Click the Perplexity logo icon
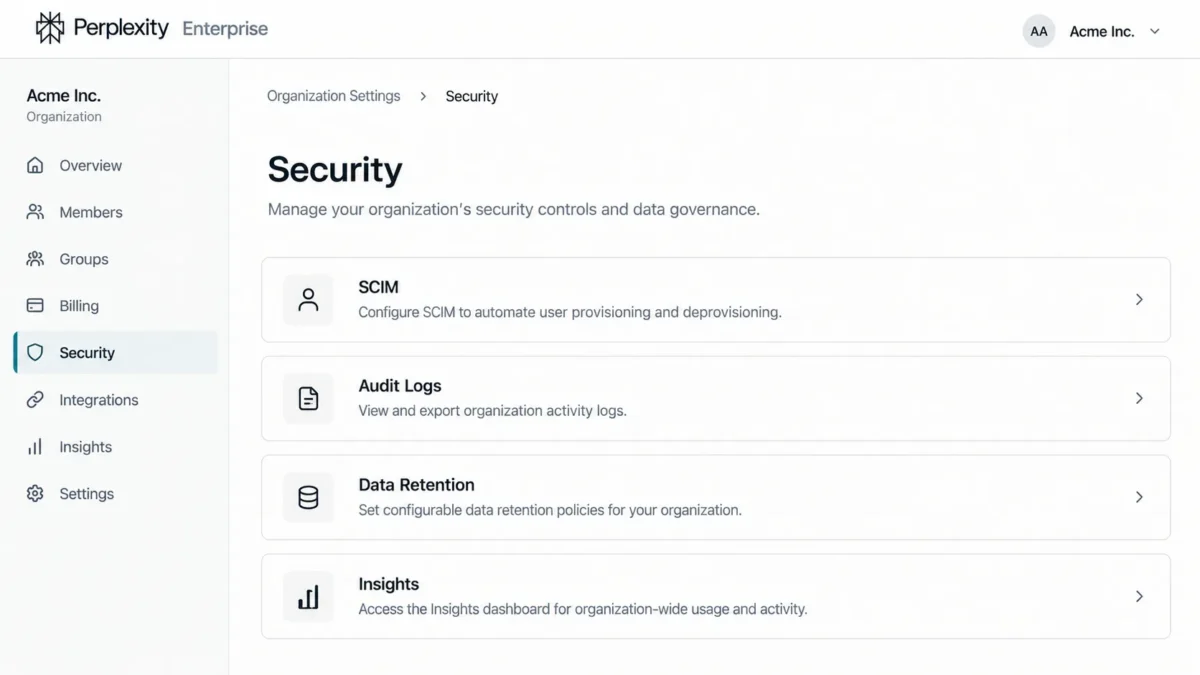Image resolution: width=1200 pixels, height=675 pixels. (49, 28)
